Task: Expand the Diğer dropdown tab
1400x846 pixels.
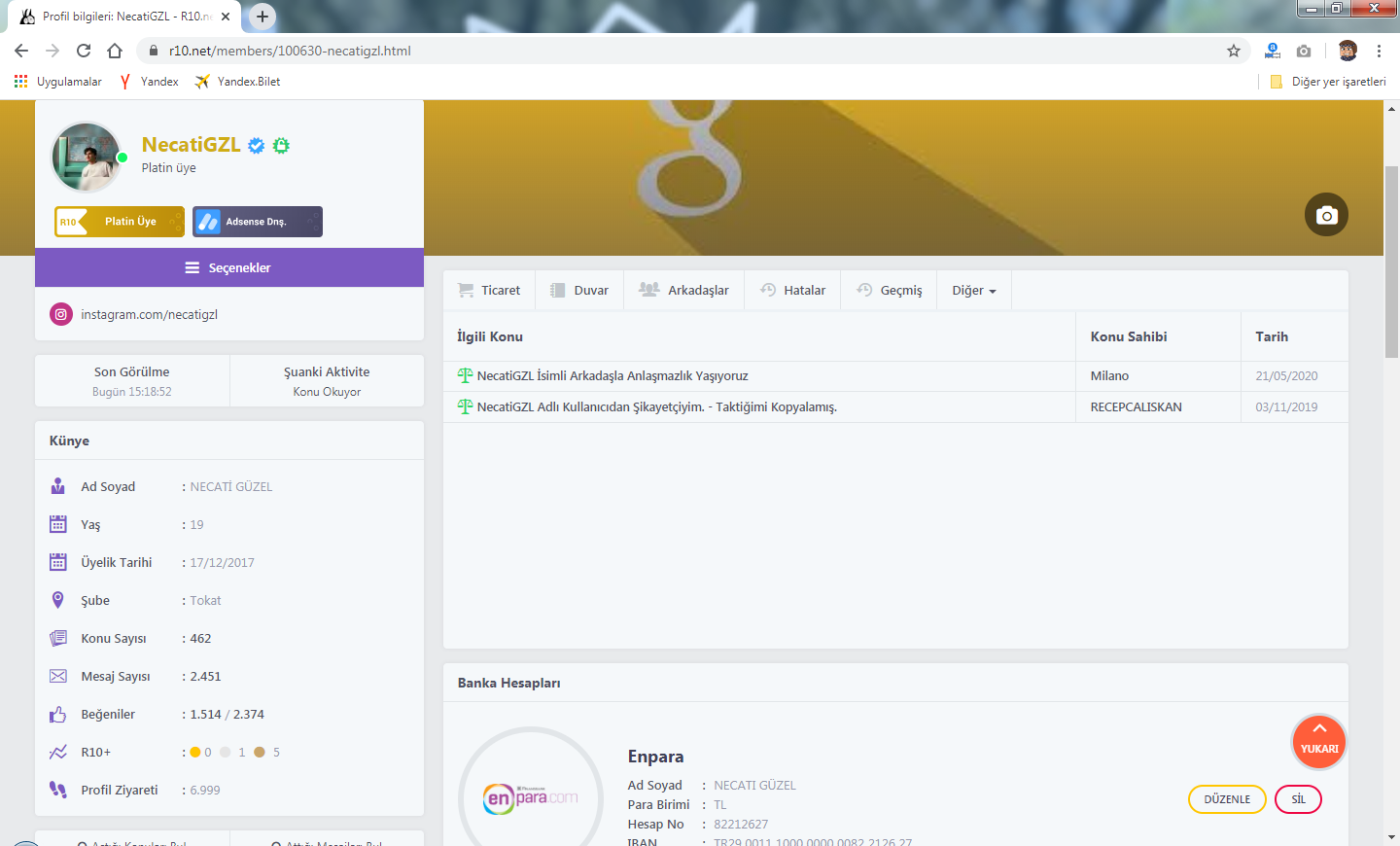Action: pos(974,290)
